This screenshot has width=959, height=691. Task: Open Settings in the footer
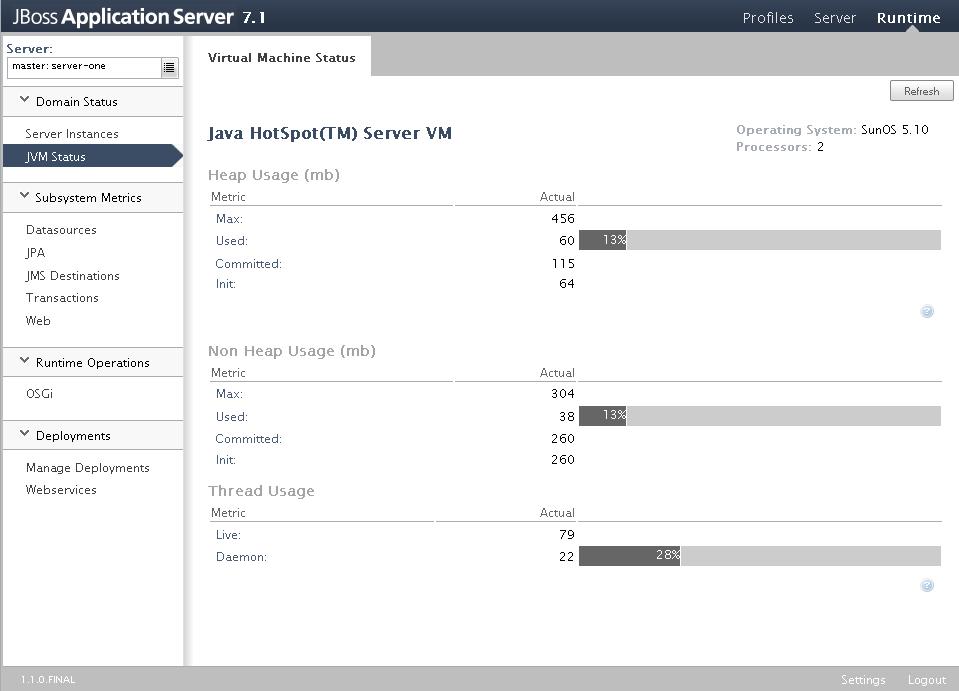pos(863,679)
